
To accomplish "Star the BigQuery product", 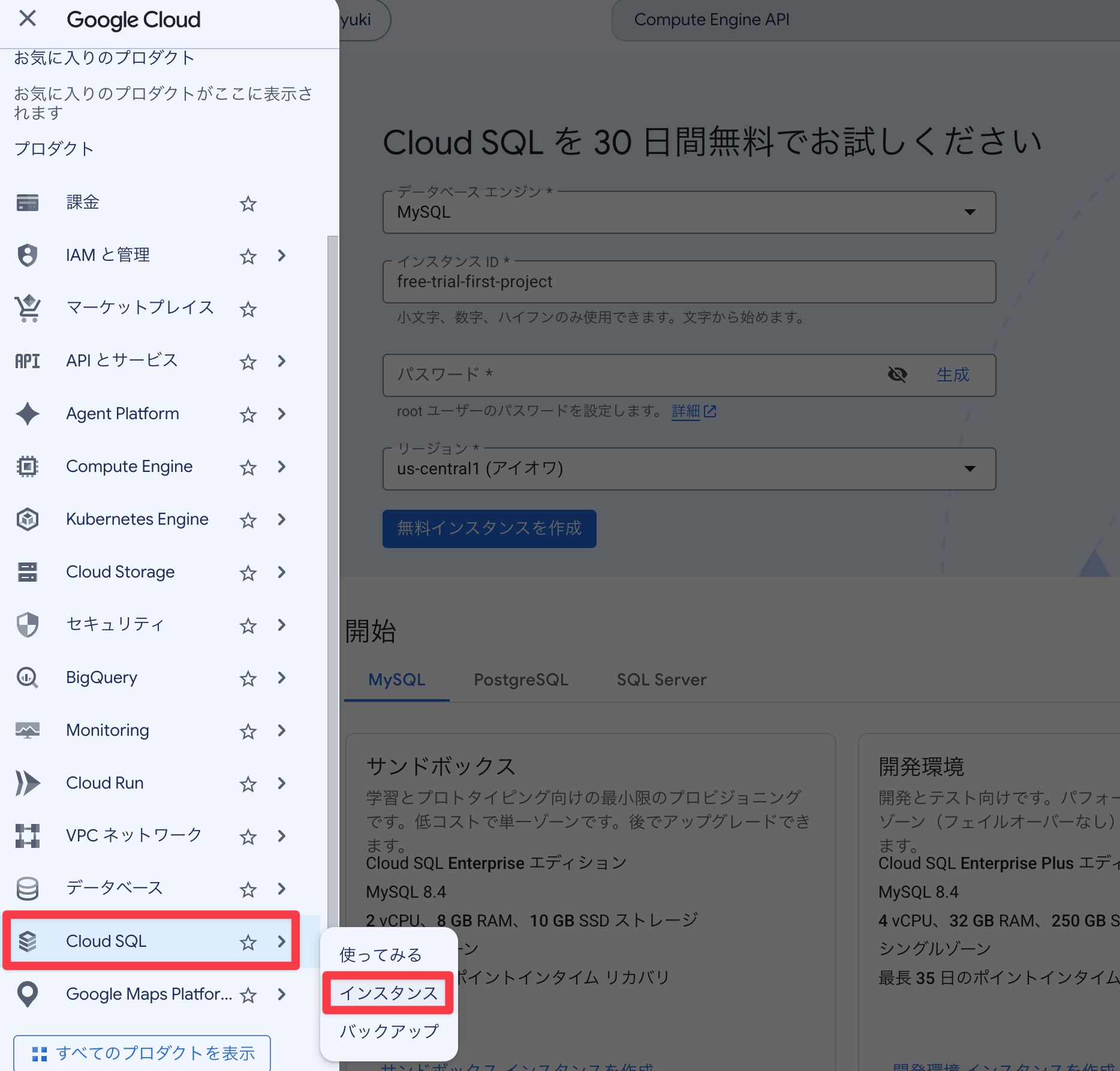I will [x=248, y=679].
